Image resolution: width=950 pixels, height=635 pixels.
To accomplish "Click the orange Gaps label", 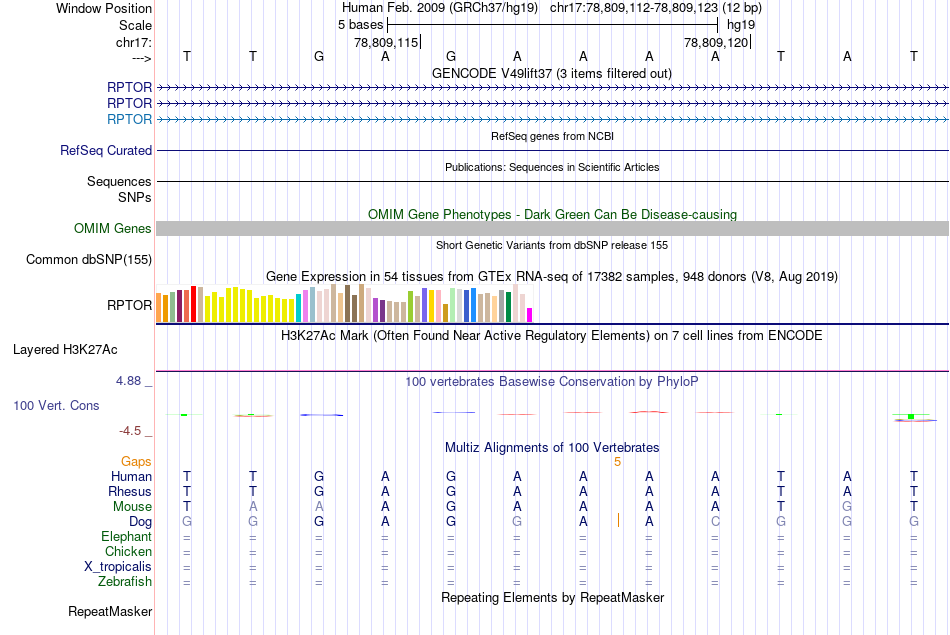I will click(136, 462).
